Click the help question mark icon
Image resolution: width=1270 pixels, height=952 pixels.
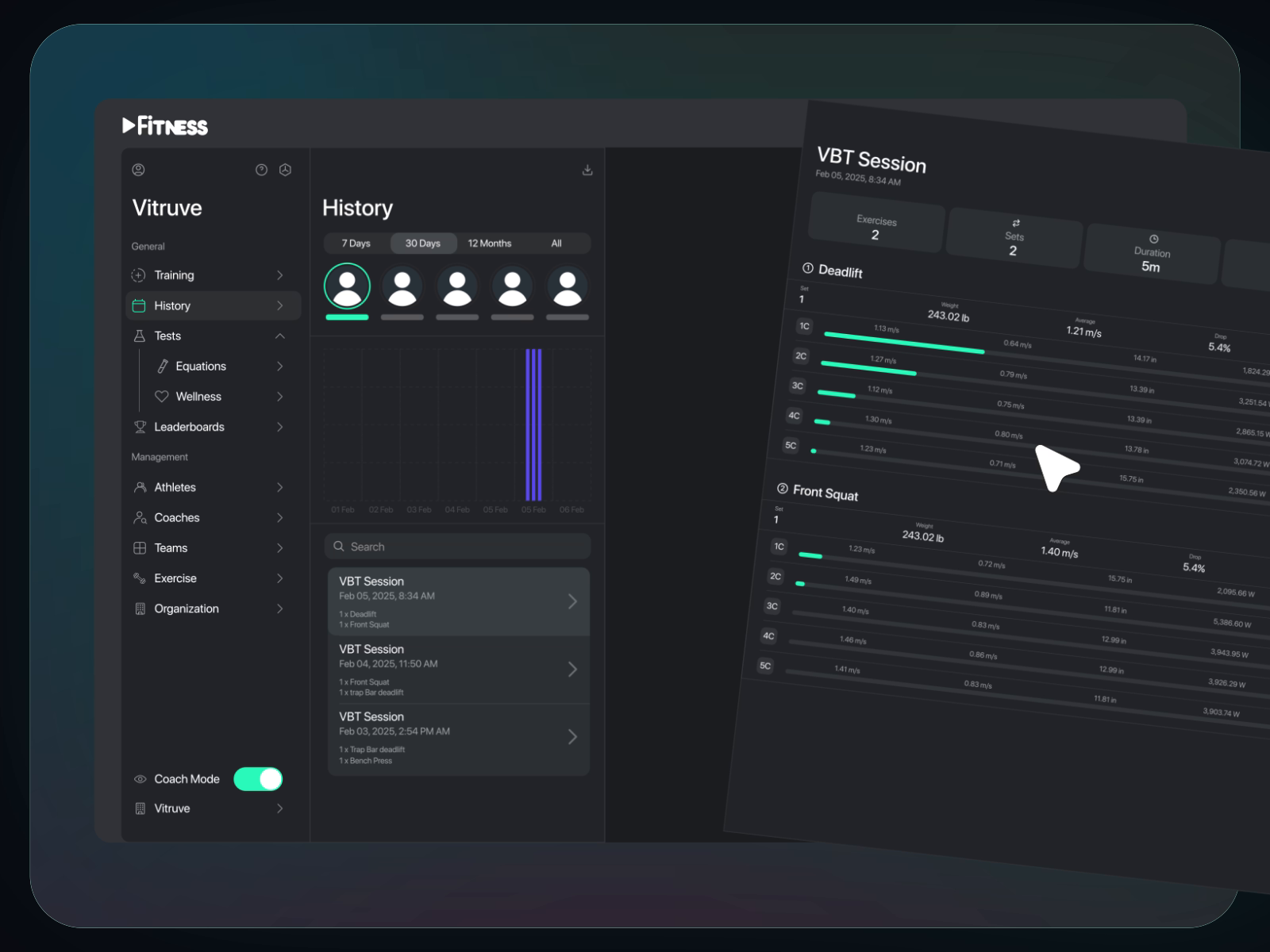[x=261, y=169]
